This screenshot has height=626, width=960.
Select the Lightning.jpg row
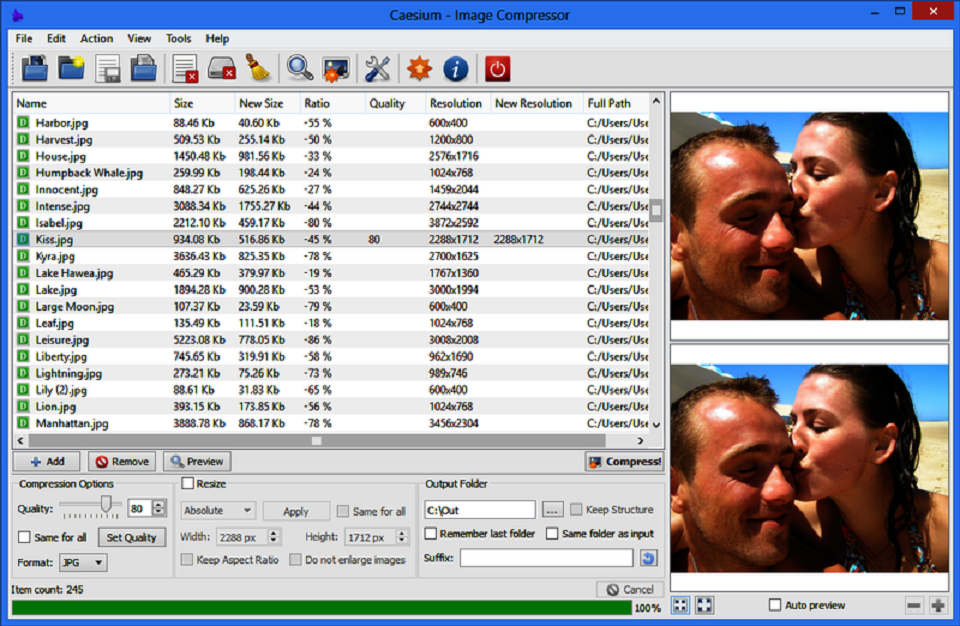click(331, 373)
